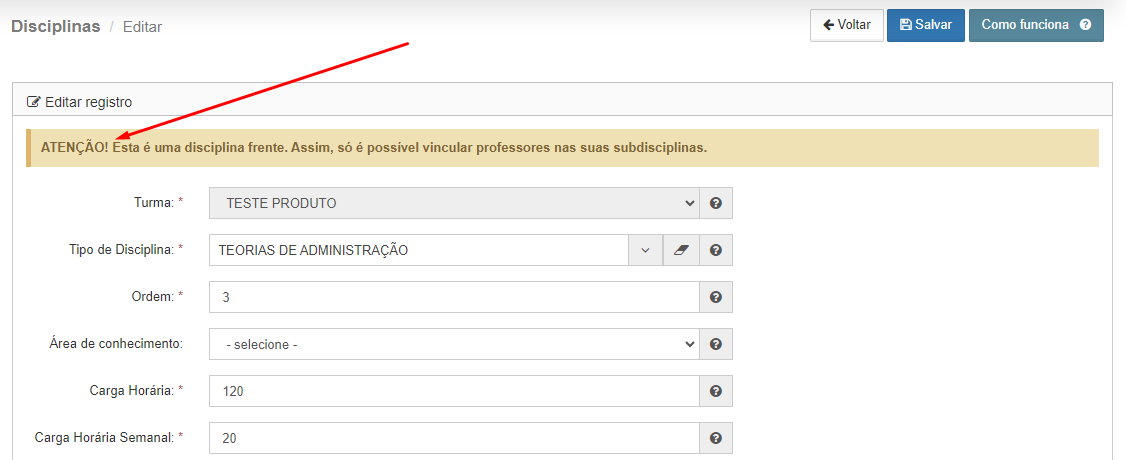Screen dimensions: 1126x460
Task: Open the Área de conhecimento select dropdown
Action: pyautogui.click(x=454, y=344)
